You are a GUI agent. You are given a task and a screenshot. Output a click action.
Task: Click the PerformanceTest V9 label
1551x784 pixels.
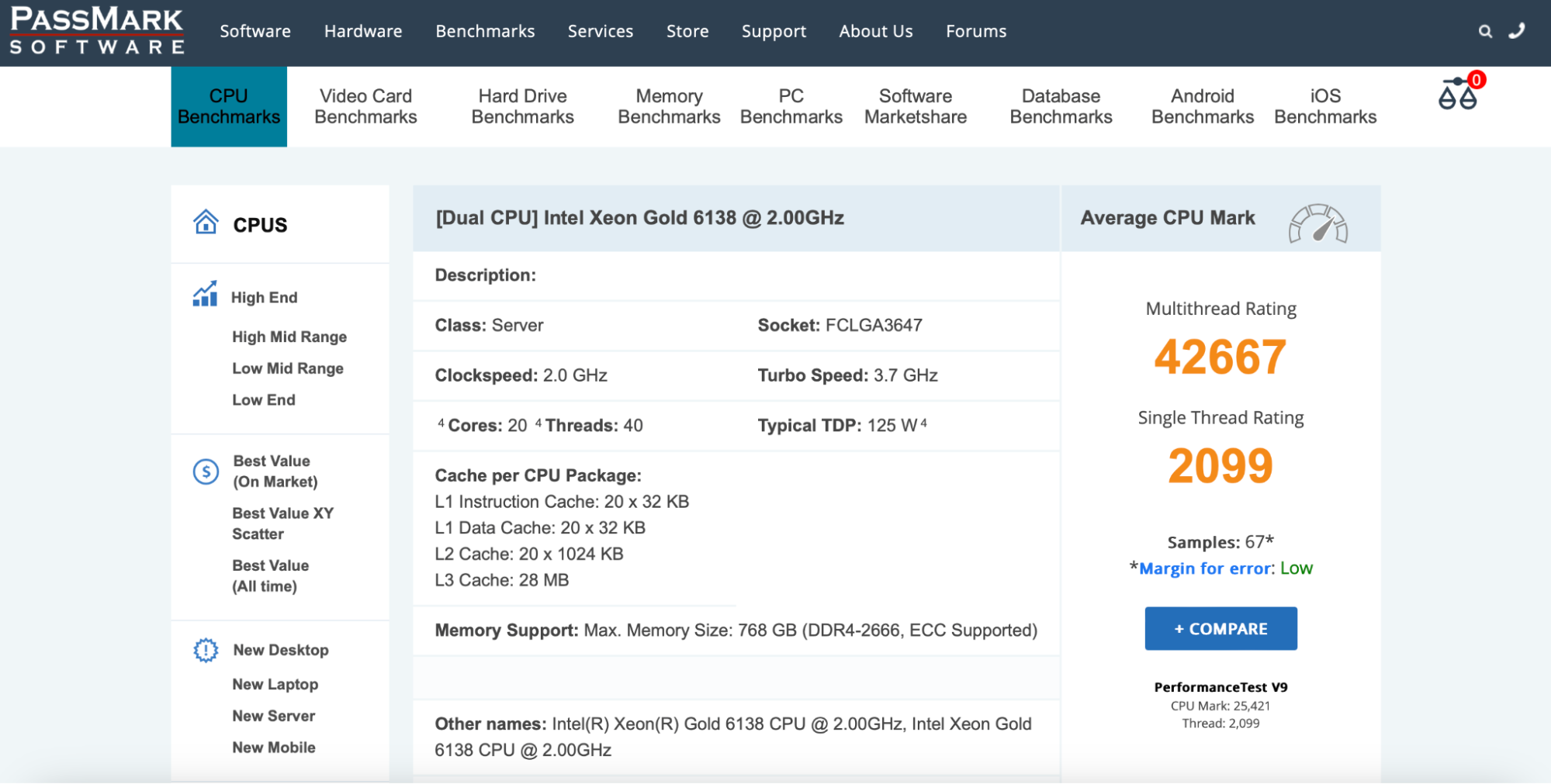[1220, 687]
